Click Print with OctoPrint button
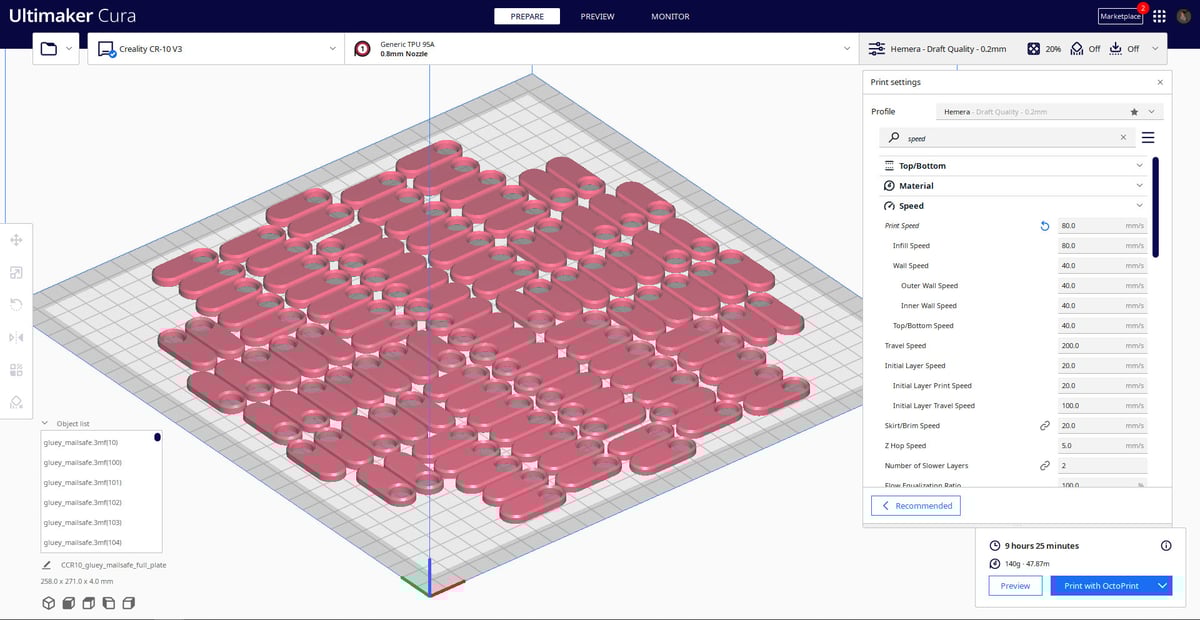 1100,586
